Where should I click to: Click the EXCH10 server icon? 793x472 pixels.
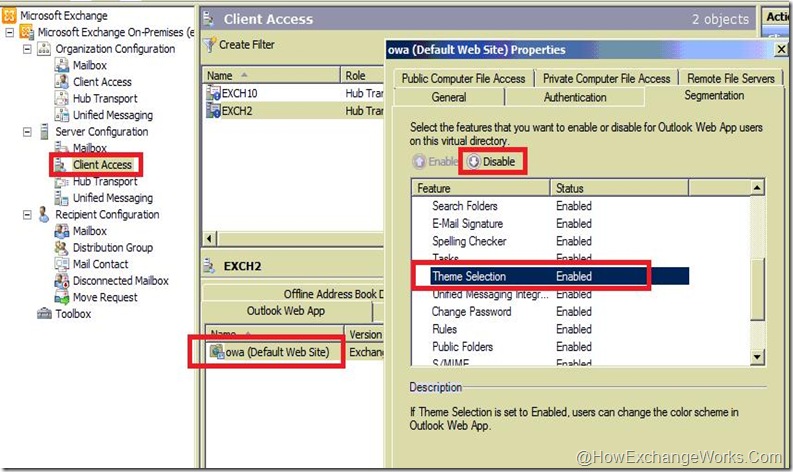click(x=213, y=93)
